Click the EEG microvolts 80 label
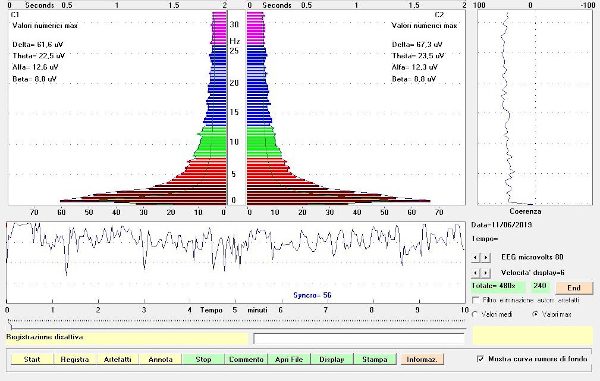 click(x=532, y=257)
